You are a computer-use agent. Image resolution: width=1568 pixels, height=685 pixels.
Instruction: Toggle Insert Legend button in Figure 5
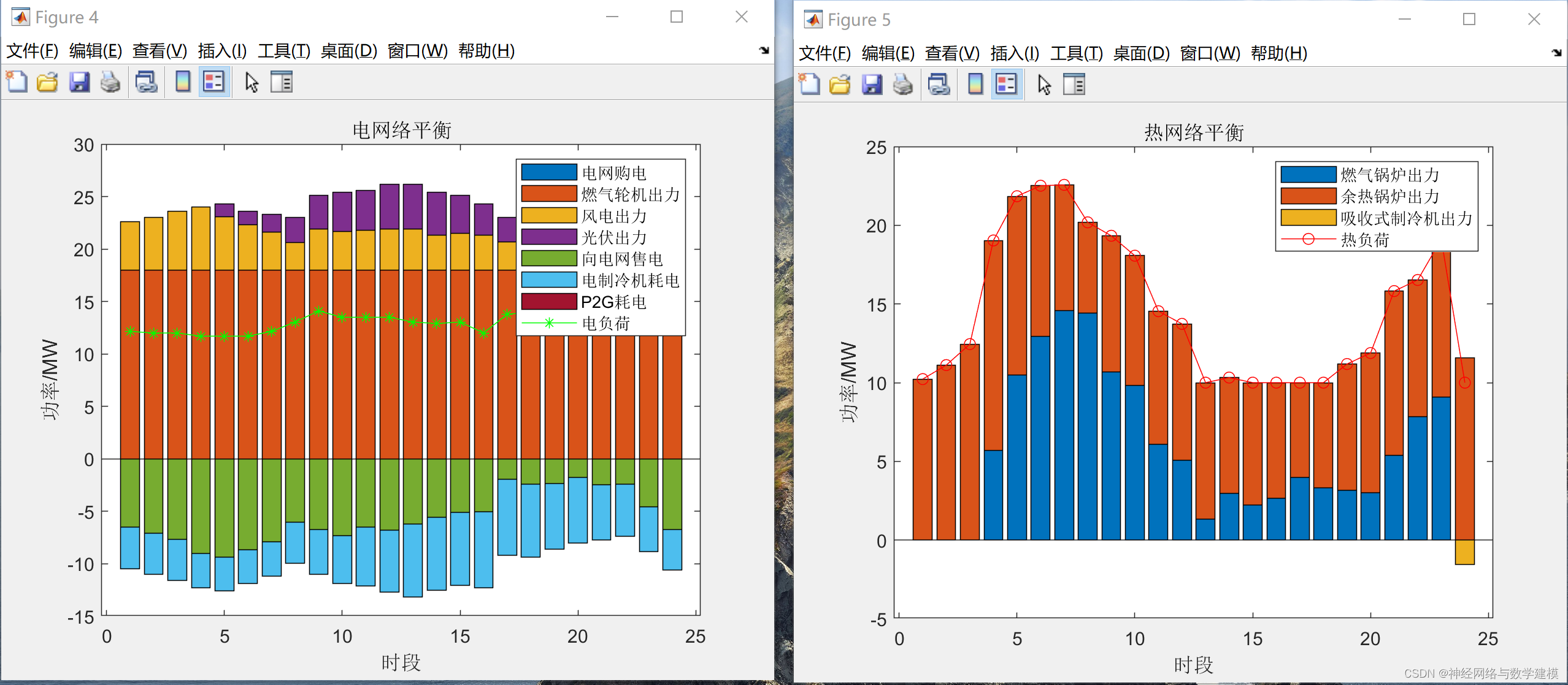coord(1006,84)
